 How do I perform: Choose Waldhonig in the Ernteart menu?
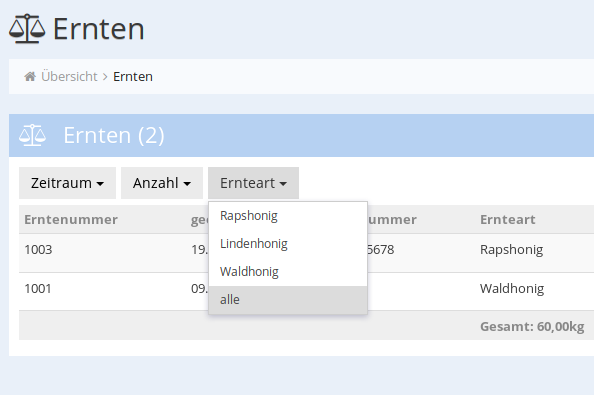[288, 272]
